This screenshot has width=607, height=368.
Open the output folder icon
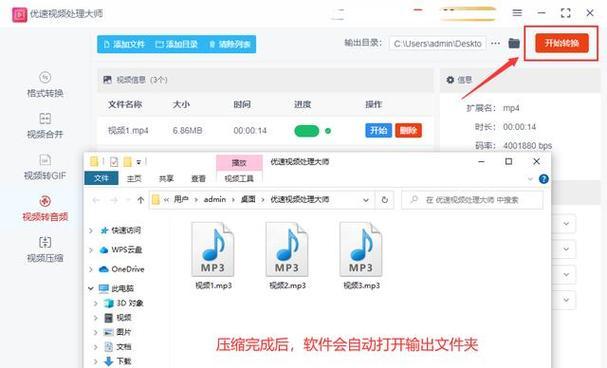point(514,43)
